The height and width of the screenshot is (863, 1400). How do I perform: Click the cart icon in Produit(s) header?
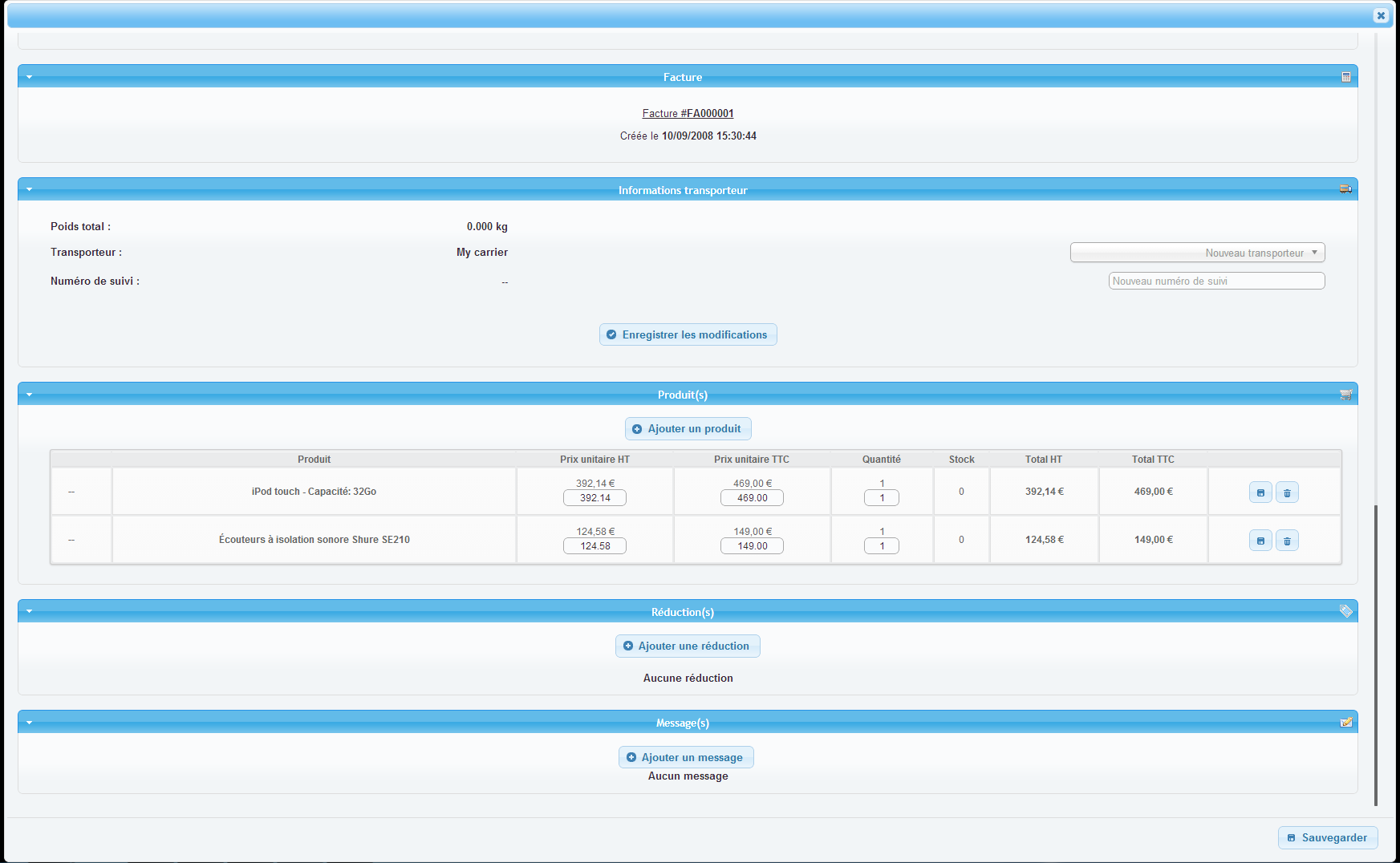click(x=1345, y=394)
